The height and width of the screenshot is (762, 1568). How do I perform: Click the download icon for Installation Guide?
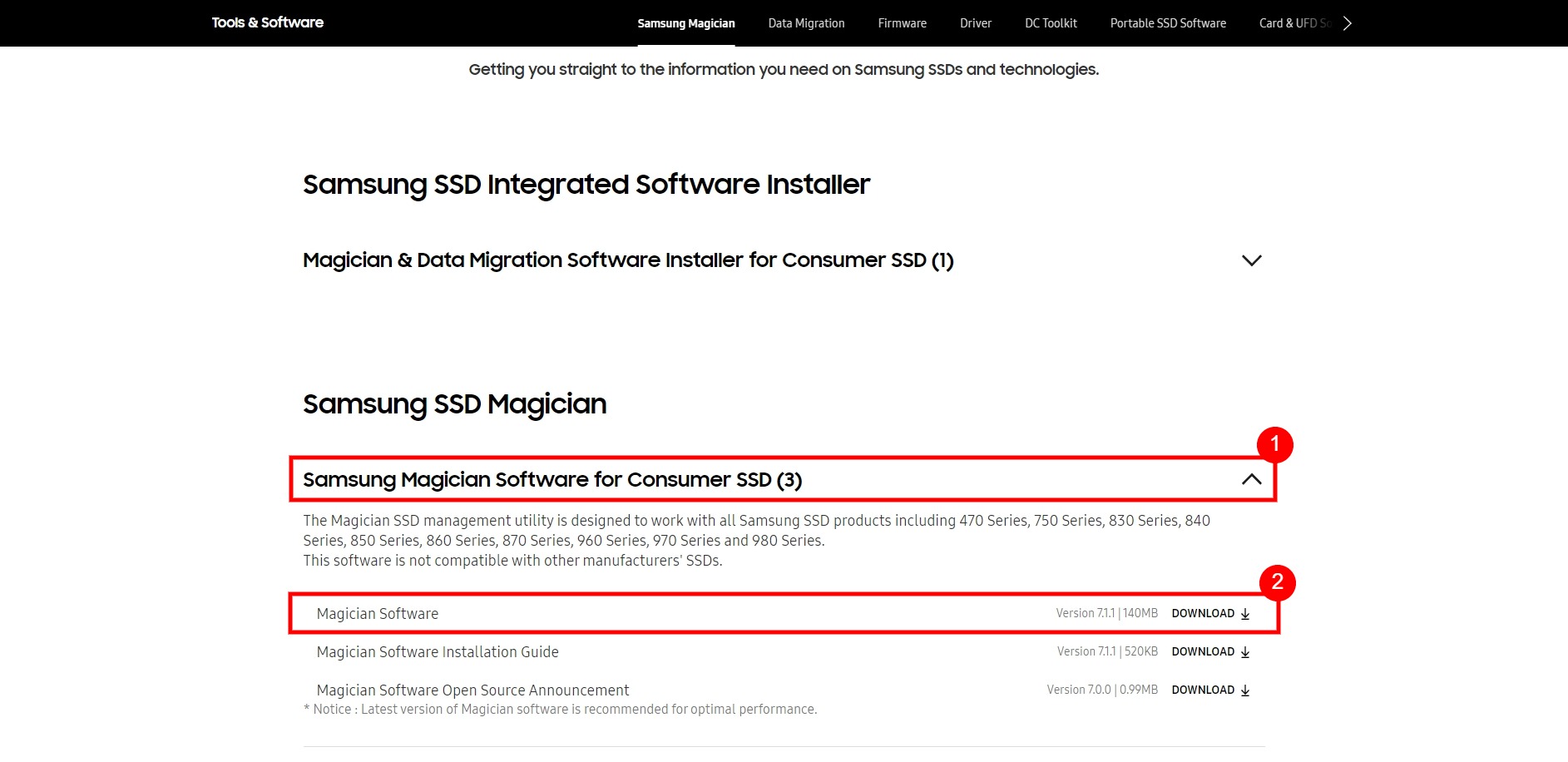tap(1244, 652)
